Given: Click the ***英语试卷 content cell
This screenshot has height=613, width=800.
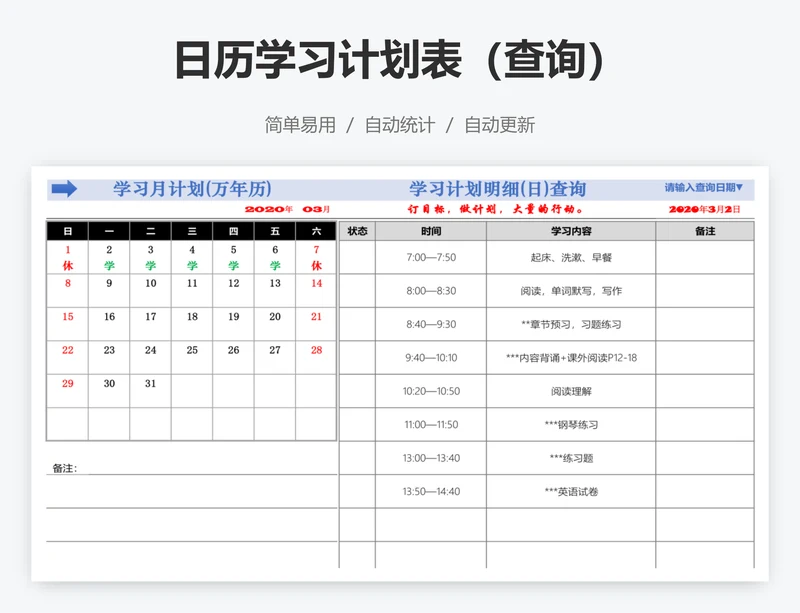Looking at the screenshot, I should 571,492.
